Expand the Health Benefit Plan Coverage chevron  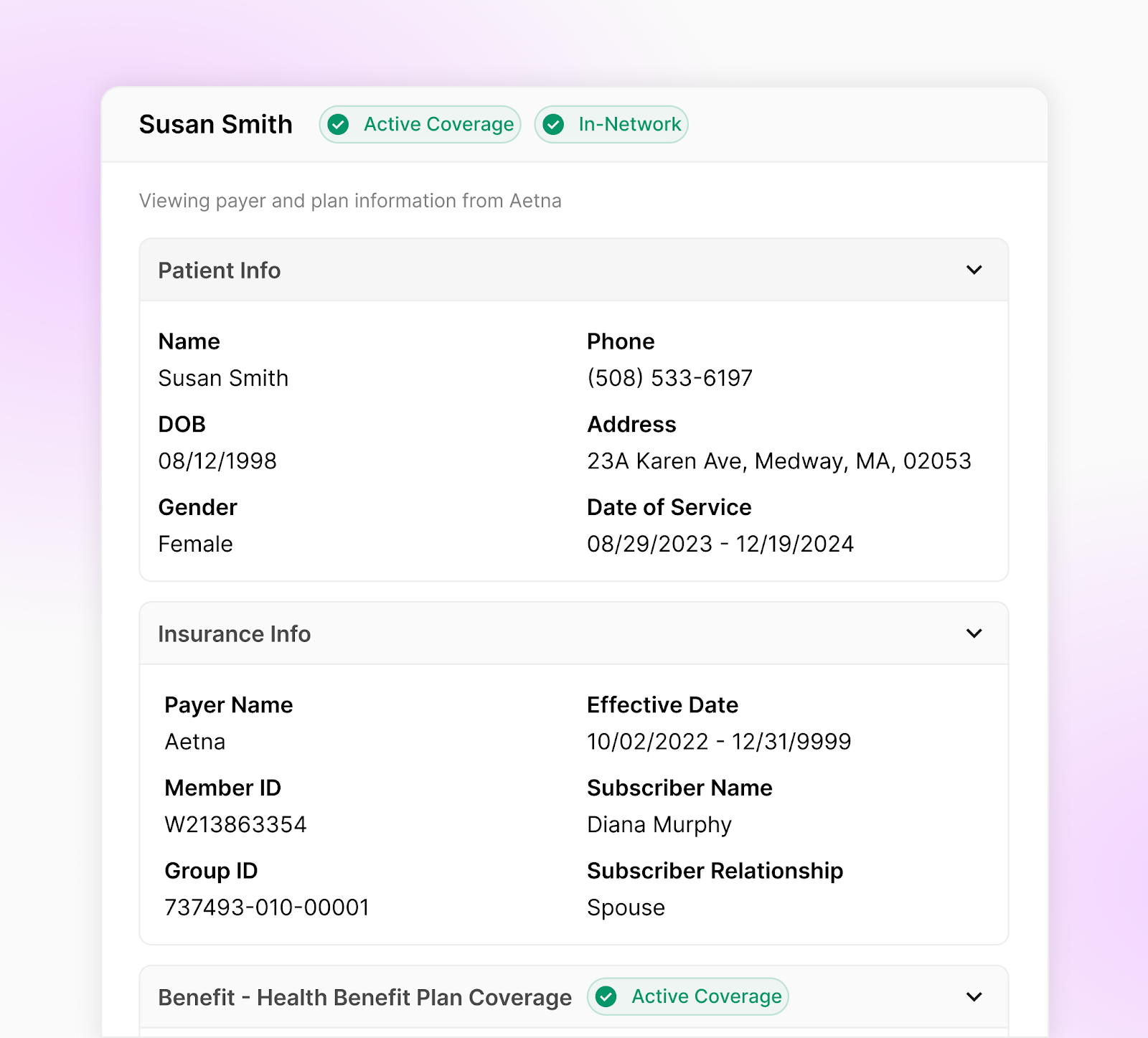coord(974,996)
